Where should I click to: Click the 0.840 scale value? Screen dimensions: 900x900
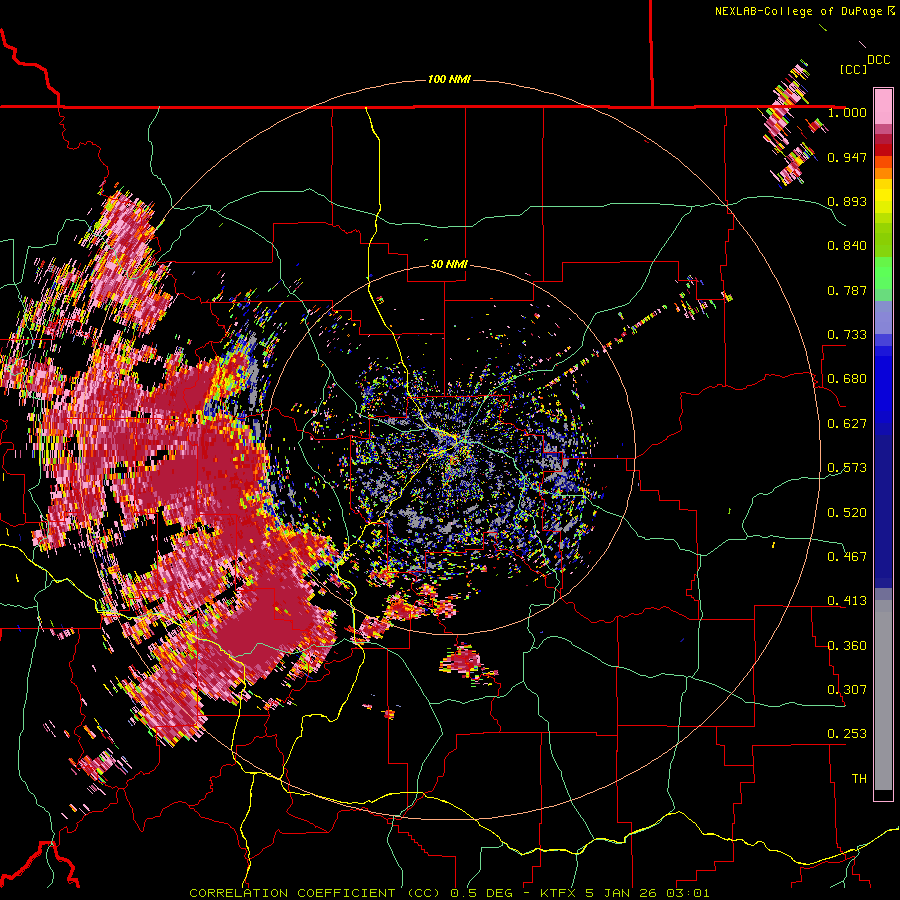[x=847, y=245]
